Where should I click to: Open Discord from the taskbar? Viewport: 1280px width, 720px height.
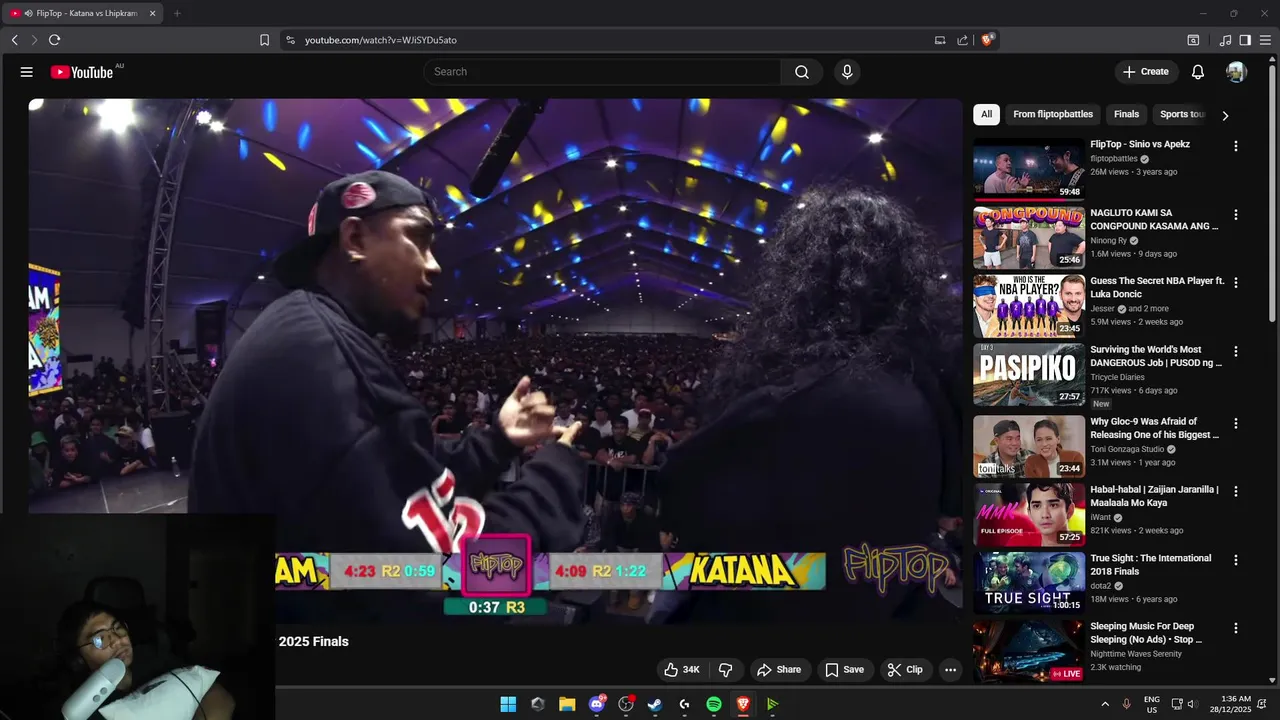pos(597,704)
